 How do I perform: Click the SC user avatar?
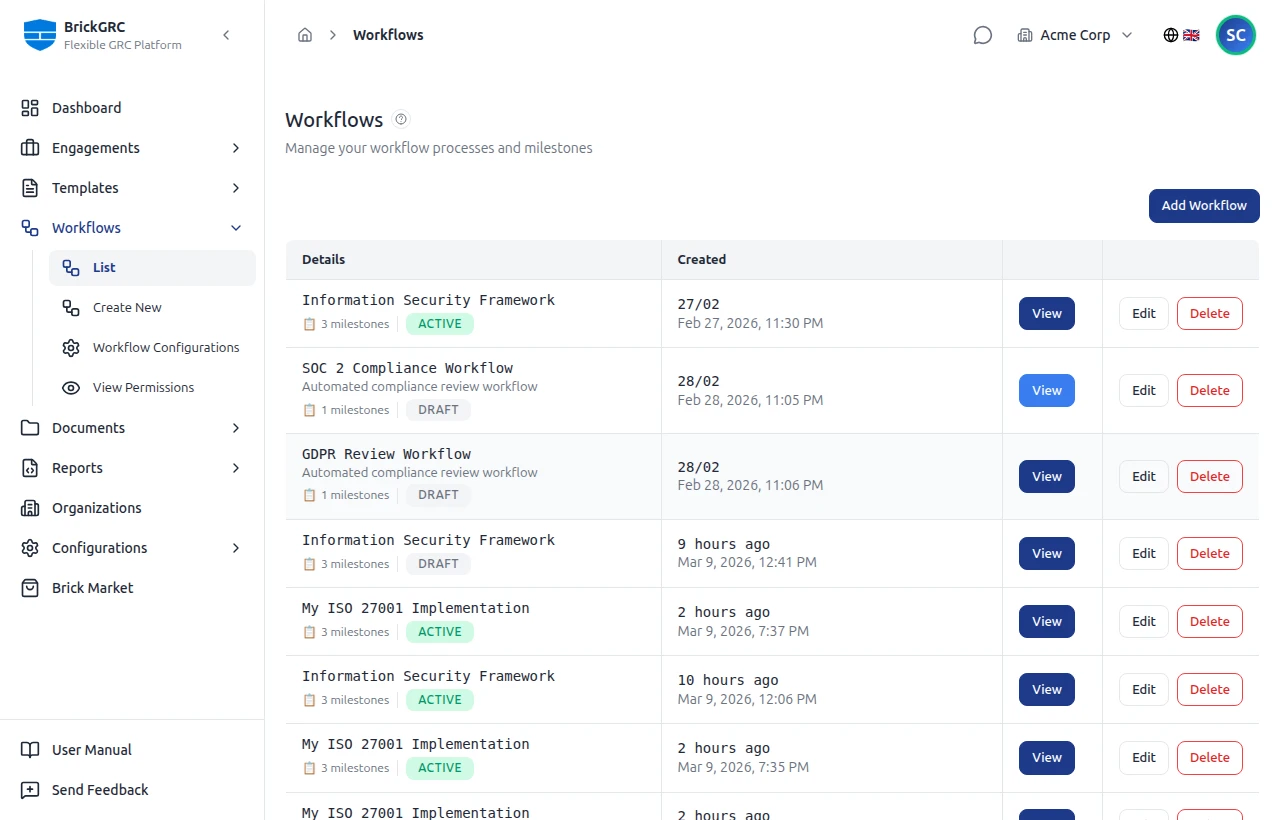pos(1235,34)
